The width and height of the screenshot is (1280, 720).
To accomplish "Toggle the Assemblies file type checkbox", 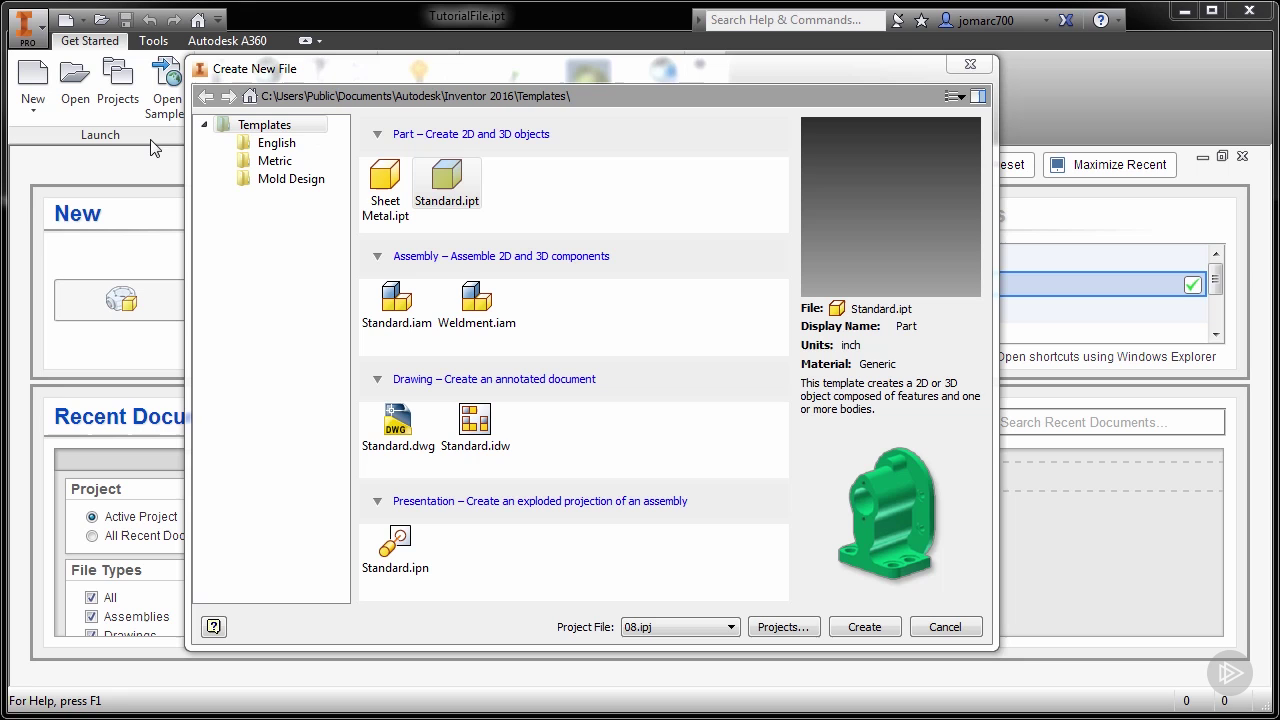I will point(92,617).
